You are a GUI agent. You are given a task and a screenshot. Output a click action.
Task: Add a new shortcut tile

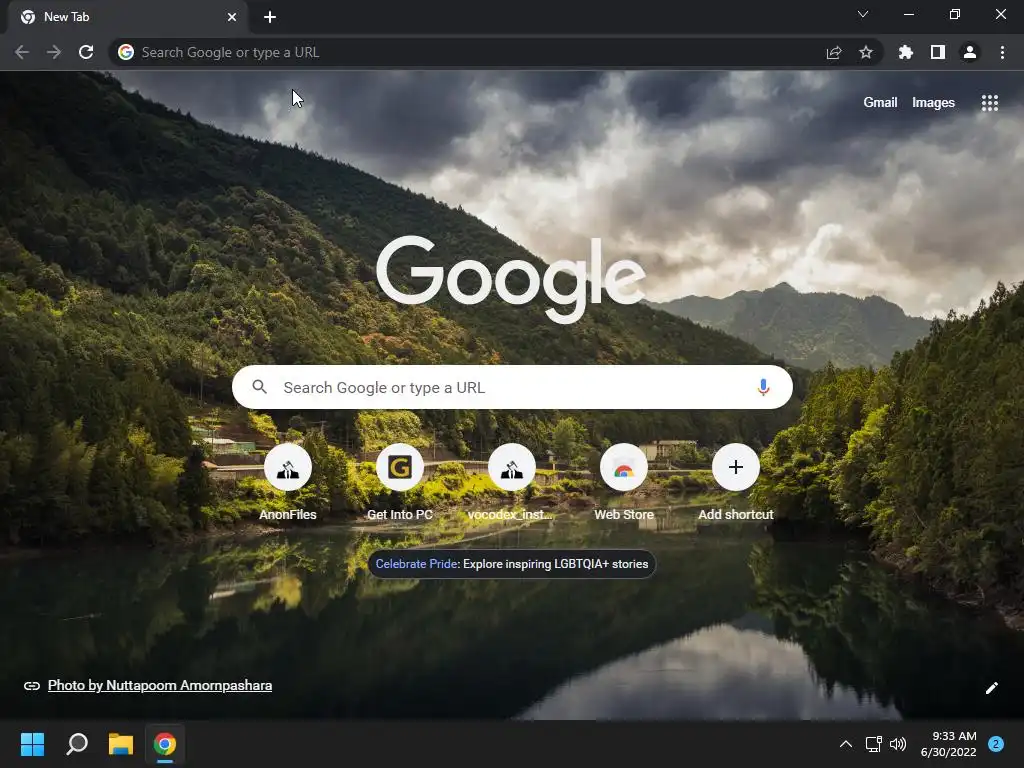735,482
